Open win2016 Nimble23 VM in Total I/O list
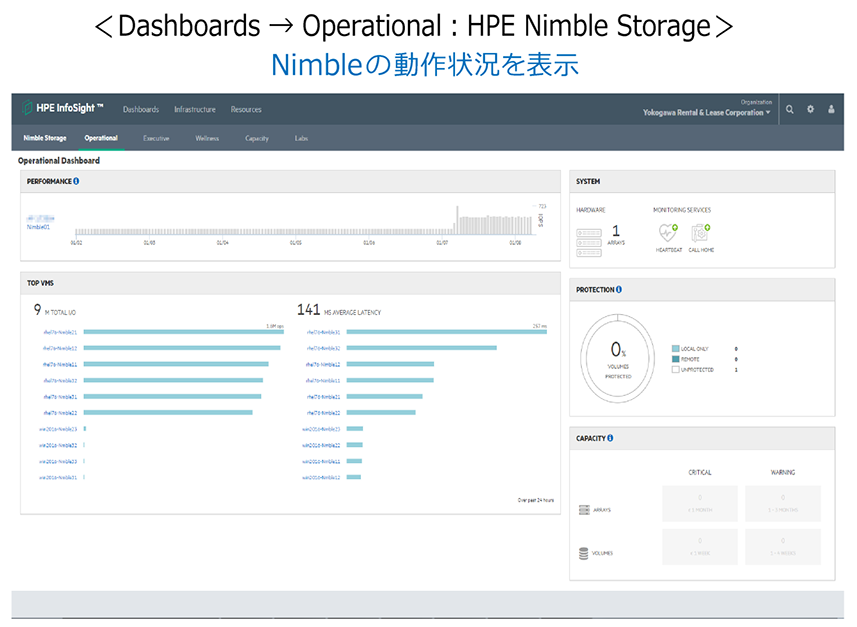 click(58, 429)
